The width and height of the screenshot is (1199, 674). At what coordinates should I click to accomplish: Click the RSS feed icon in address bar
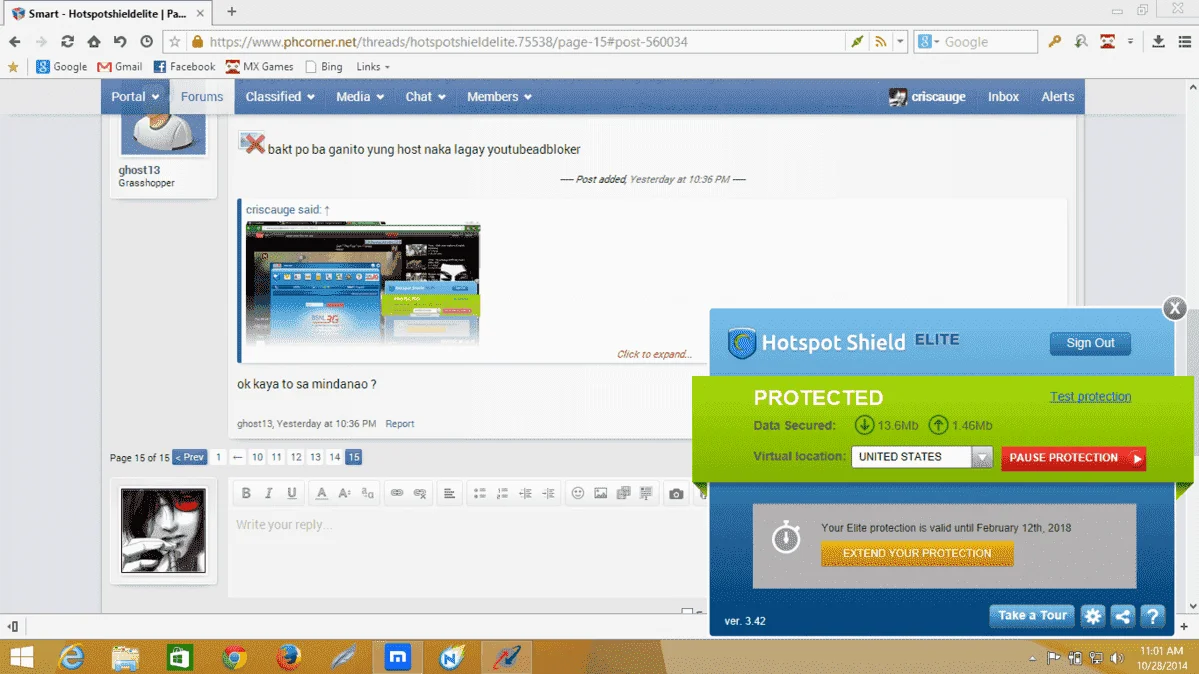point(881,41)
